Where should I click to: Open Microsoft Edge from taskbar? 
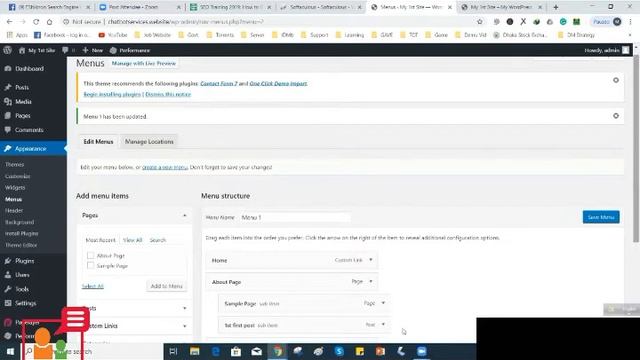[x=216, y=351]
